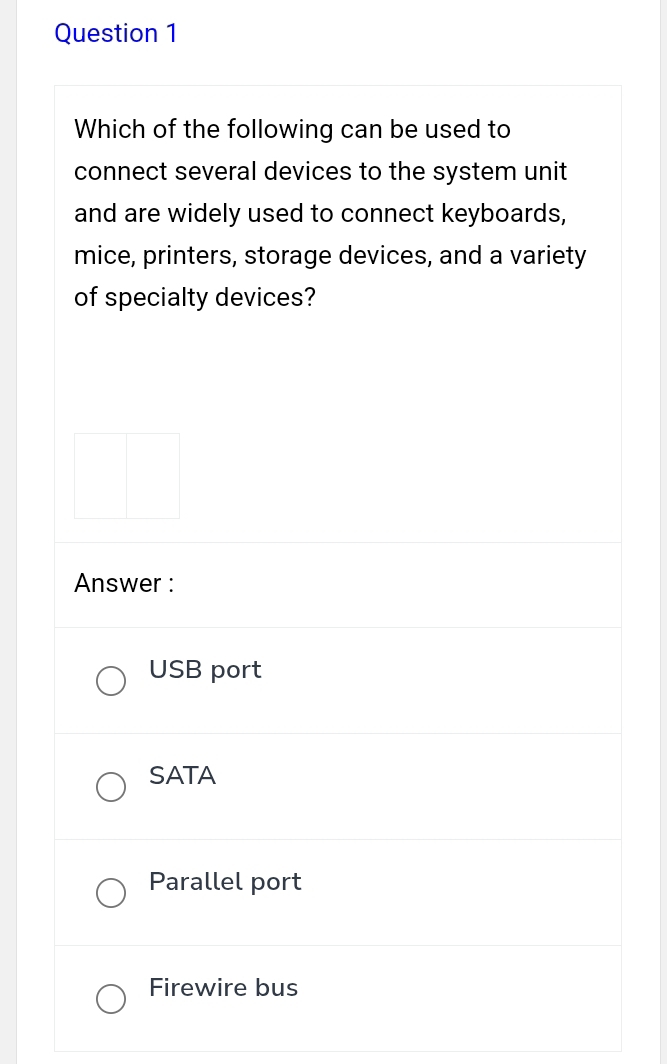The image size is (667, 1064).
Task: Click the Question 1 heading link
Action: coord(116,33)
